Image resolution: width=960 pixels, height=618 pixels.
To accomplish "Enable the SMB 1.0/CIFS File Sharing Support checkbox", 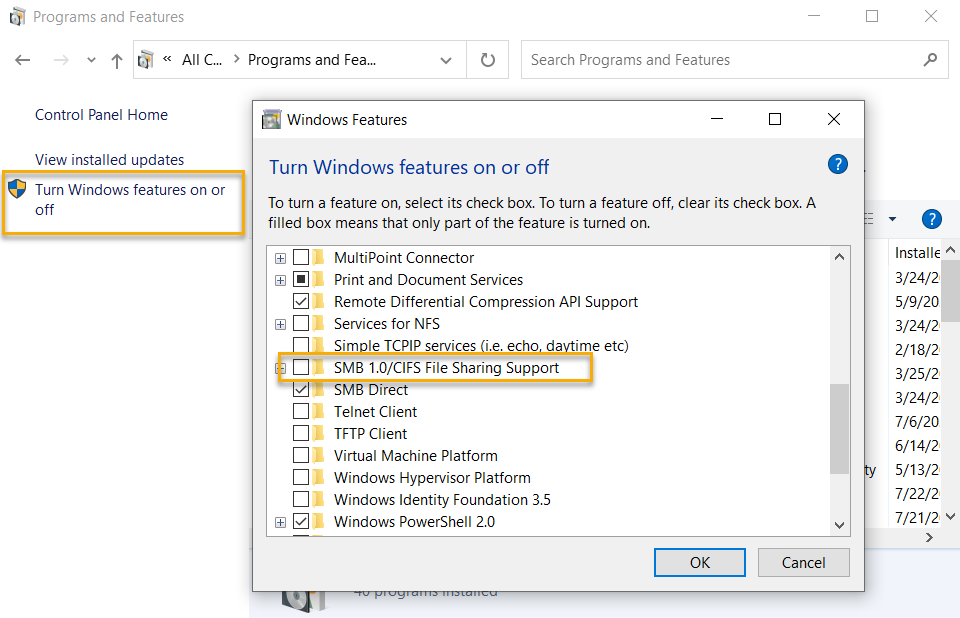I will pyautogui.click(x=301, y=368).
